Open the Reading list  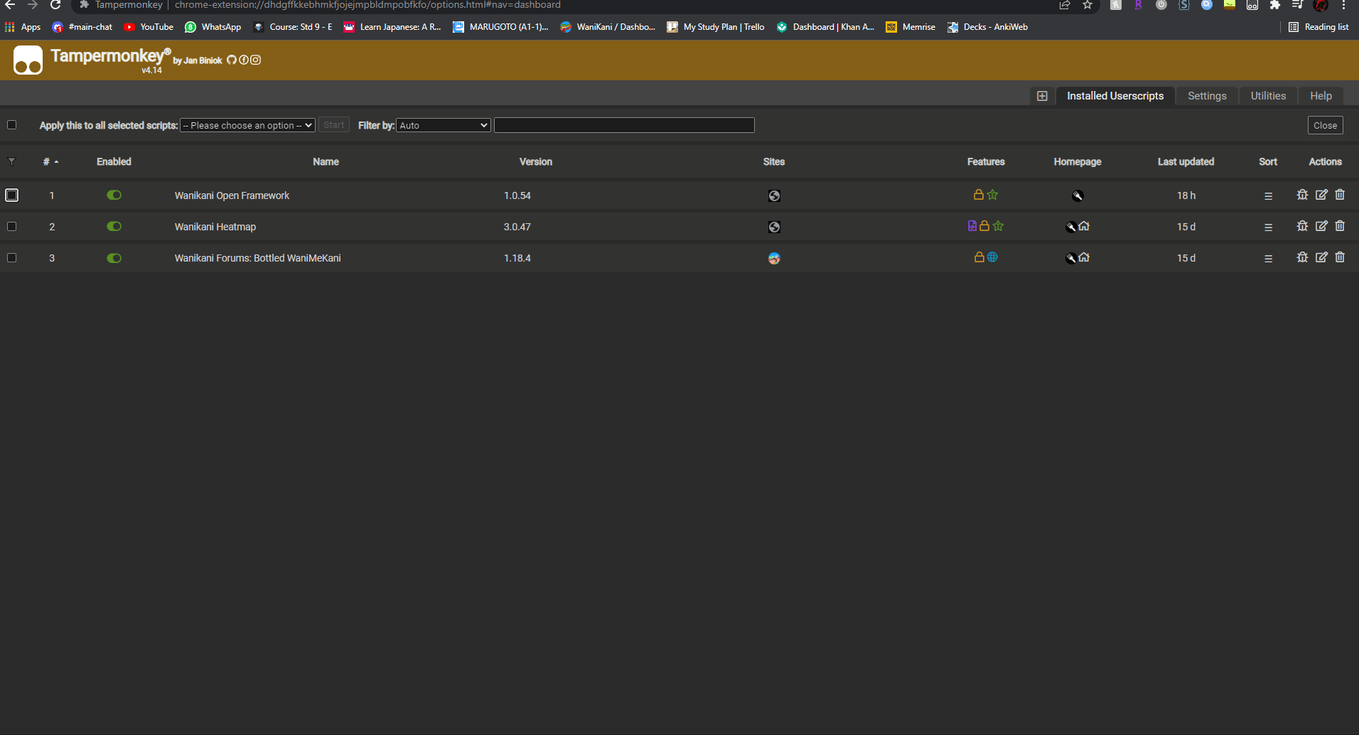[1318, 27]
